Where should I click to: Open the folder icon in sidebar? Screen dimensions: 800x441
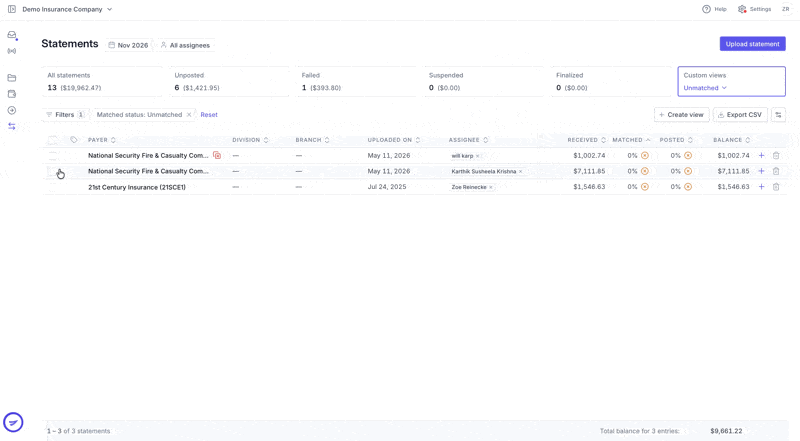(x=12, y=78)
